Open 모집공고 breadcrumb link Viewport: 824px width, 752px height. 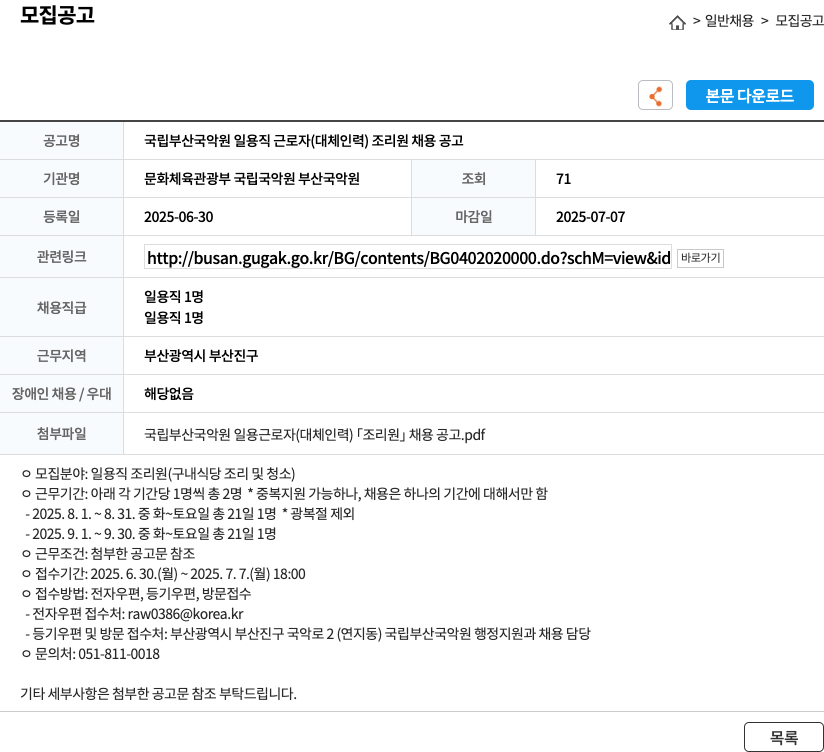[x=799, y=21]
